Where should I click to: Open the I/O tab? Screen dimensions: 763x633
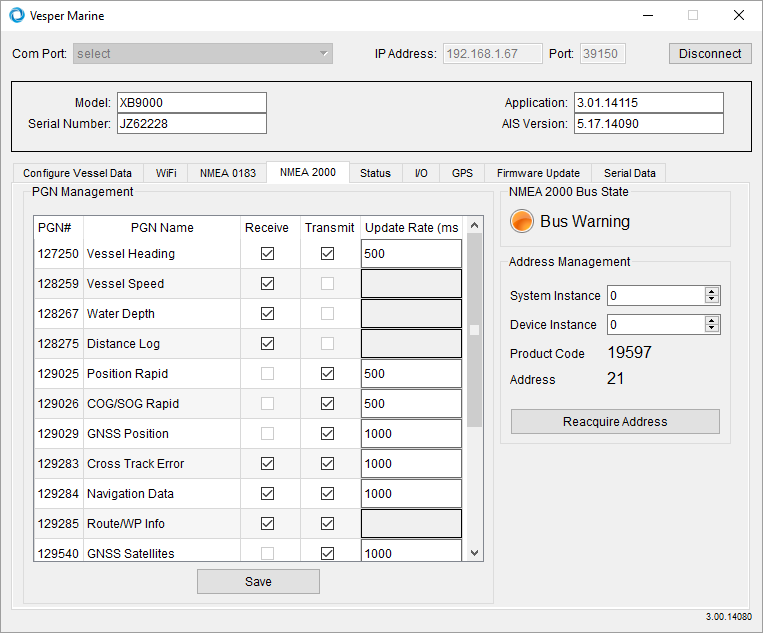pos(421,173)
